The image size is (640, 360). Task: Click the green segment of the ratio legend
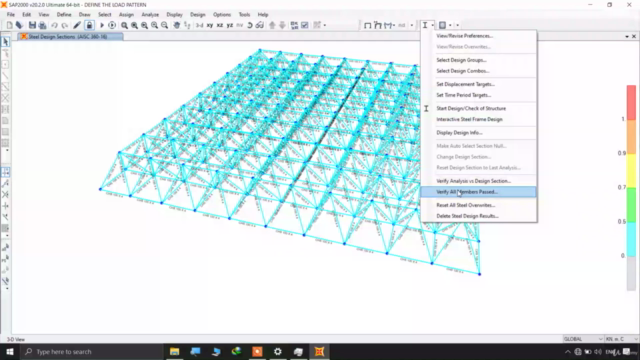(631, 205)
